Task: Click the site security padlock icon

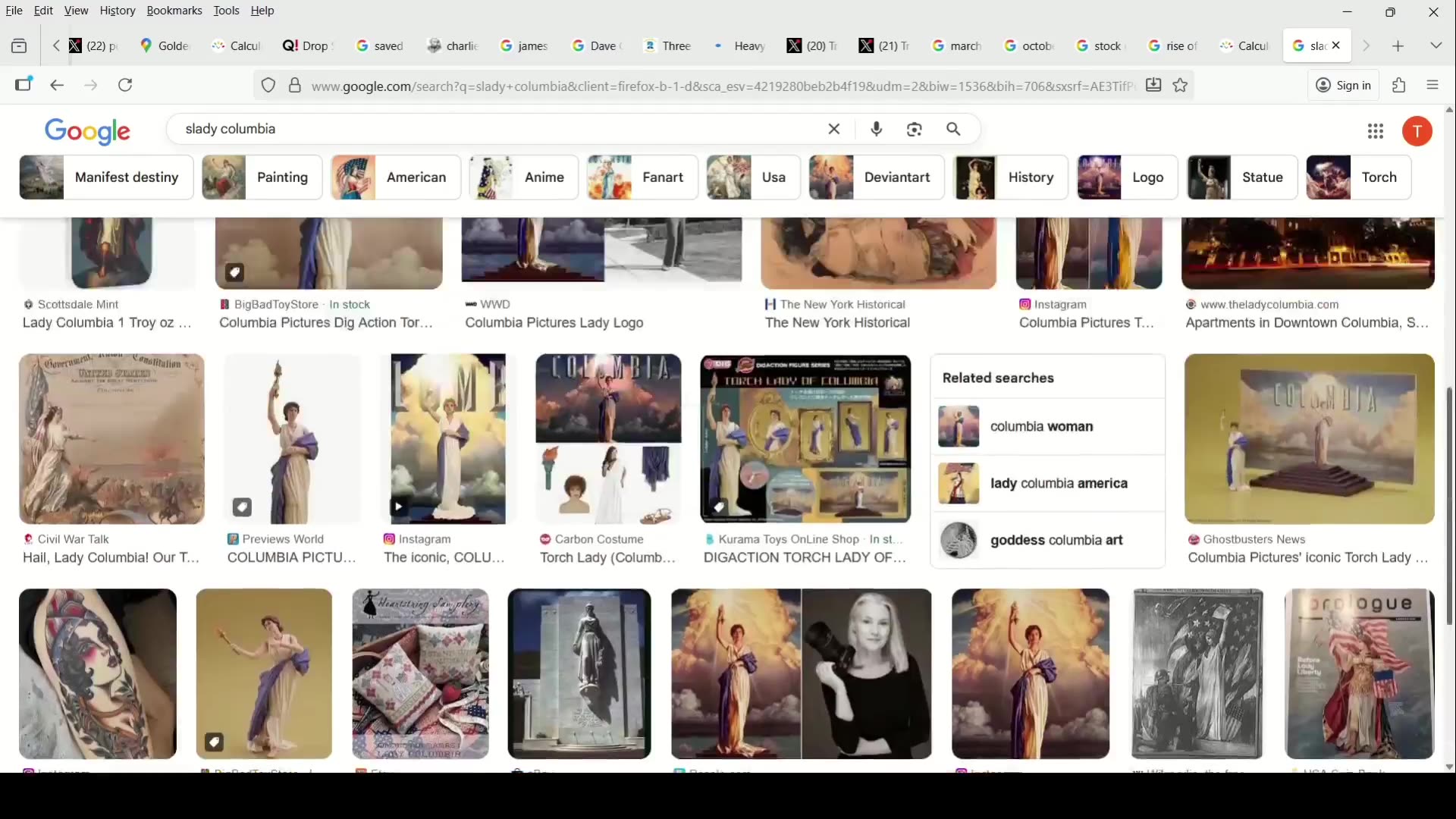Action: pyautogui.click(x=295, y=86)
